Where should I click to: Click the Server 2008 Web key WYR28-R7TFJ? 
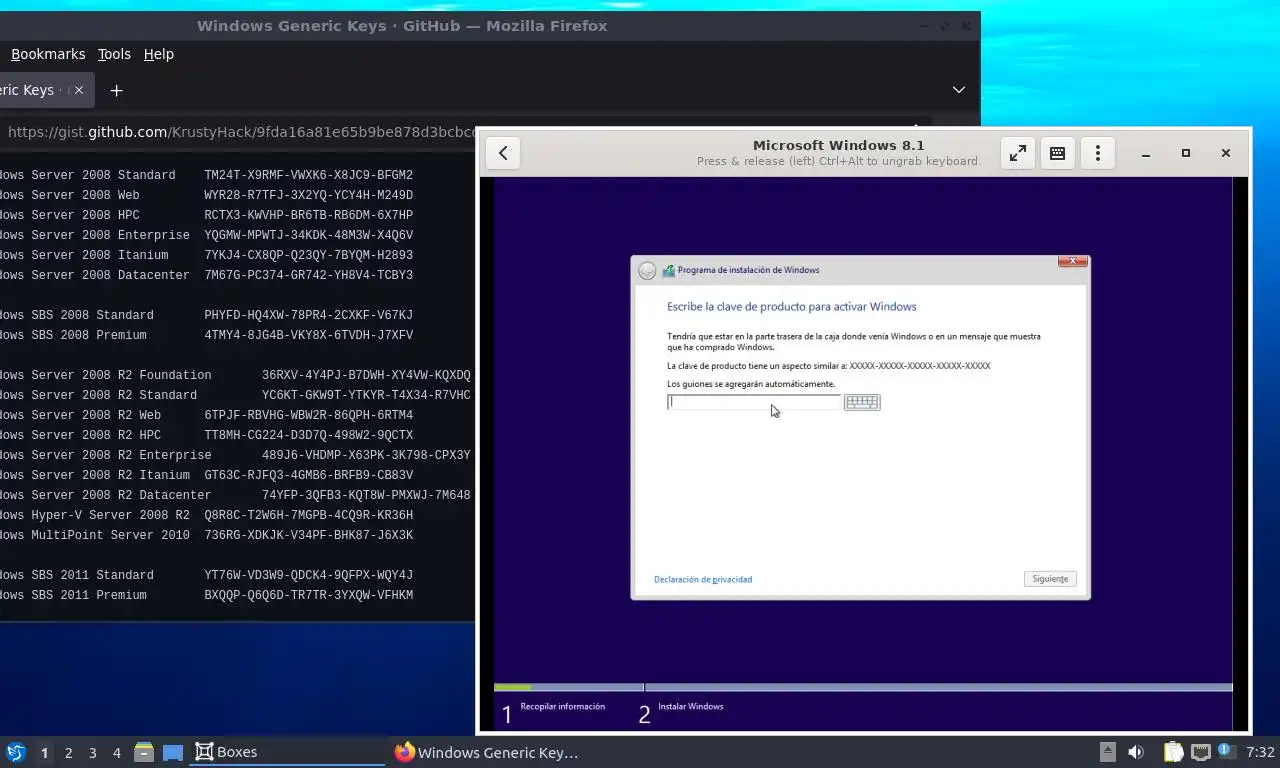coord(309,195)
